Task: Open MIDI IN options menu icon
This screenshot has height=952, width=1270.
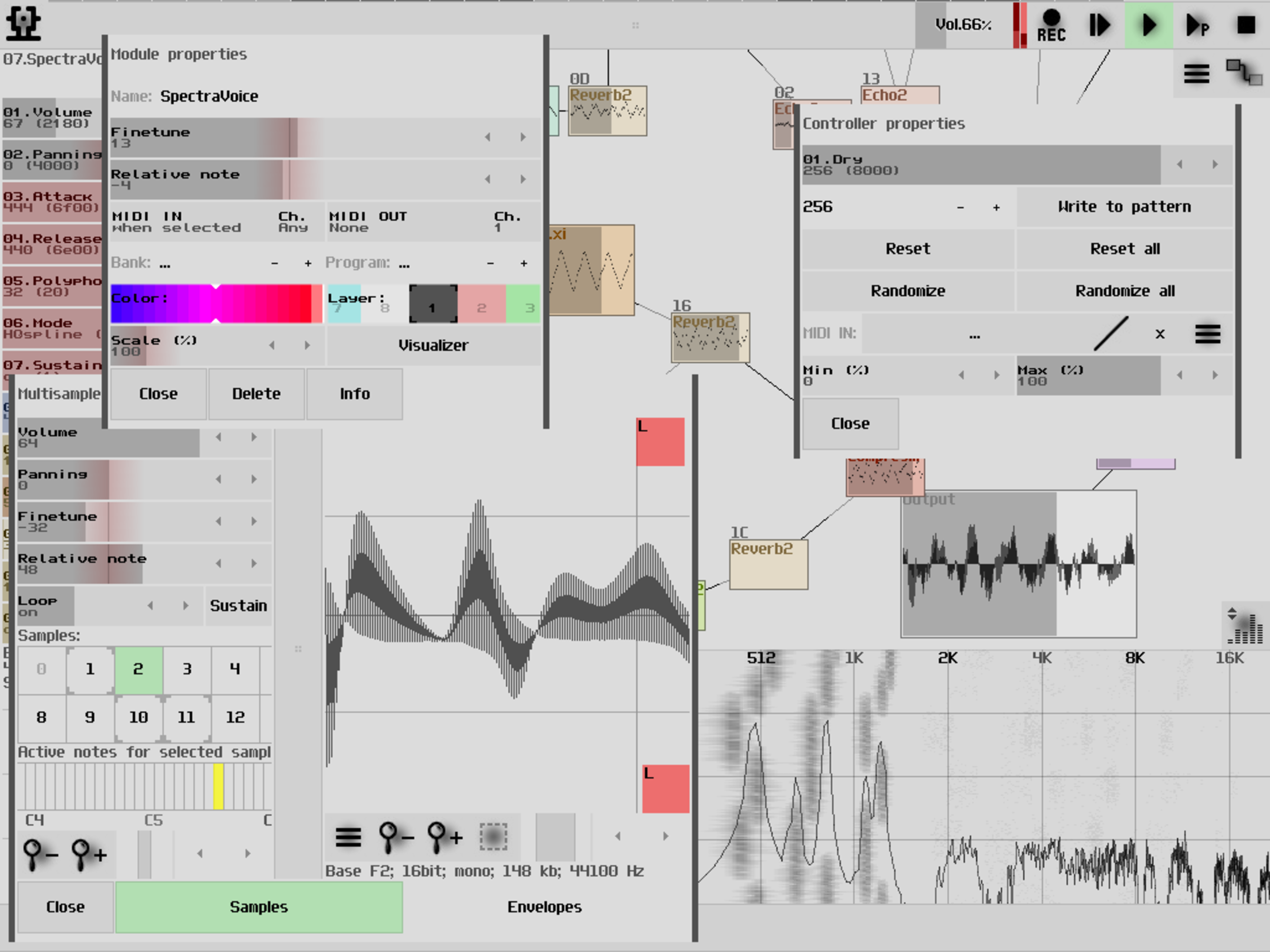Action: coord(1207,334)
